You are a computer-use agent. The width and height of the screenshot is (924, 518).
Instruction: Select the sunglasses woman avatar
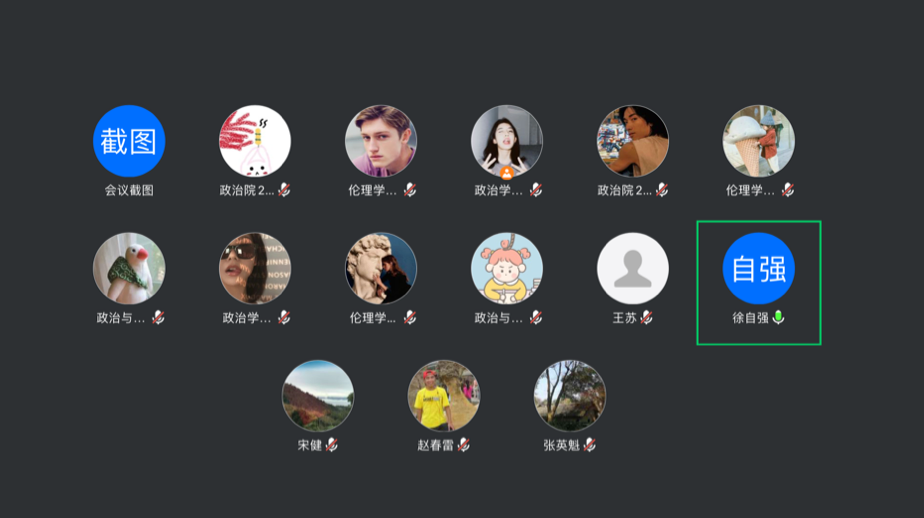[255, 268]
